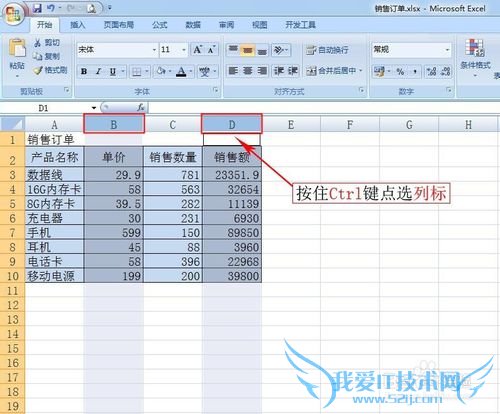Increase the cell indent
Image resolution: width=500 pixels, height=414 pixels.
pyautogui.click(x=293, y=71)
